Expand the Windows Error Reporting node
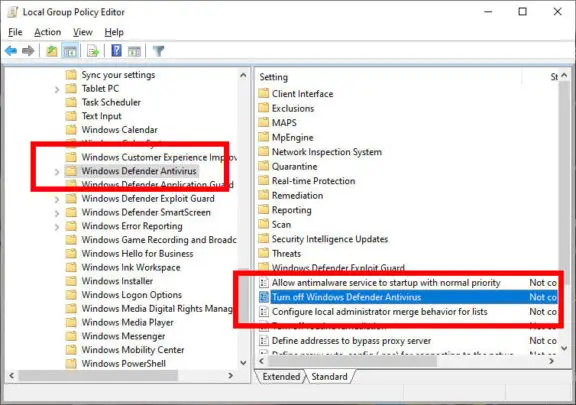Viewport: 576px width, 405px height. pyautogui.click(x=57, y=227)
